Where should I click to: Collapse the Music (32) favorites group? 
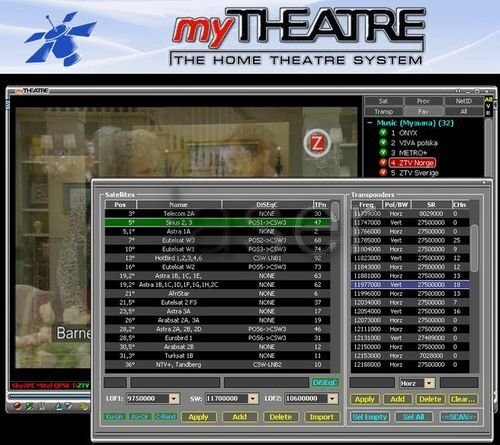tap(370, 123)
